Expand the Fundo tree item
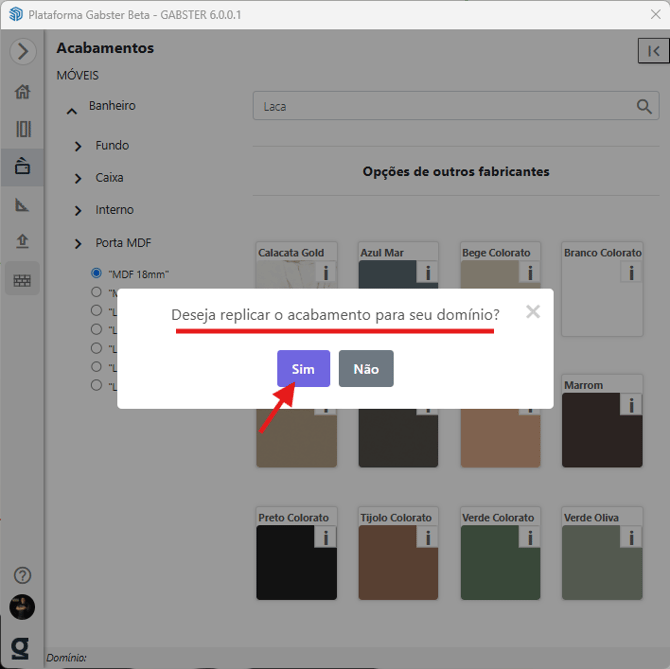This screenshot has width=670, height=669. 78,146
